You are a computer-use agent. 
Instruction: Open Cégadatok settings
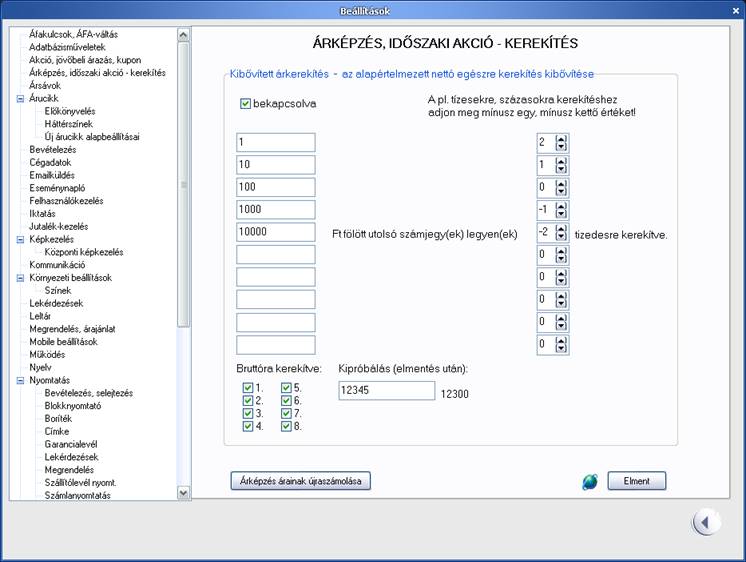[x=50, y=163]
